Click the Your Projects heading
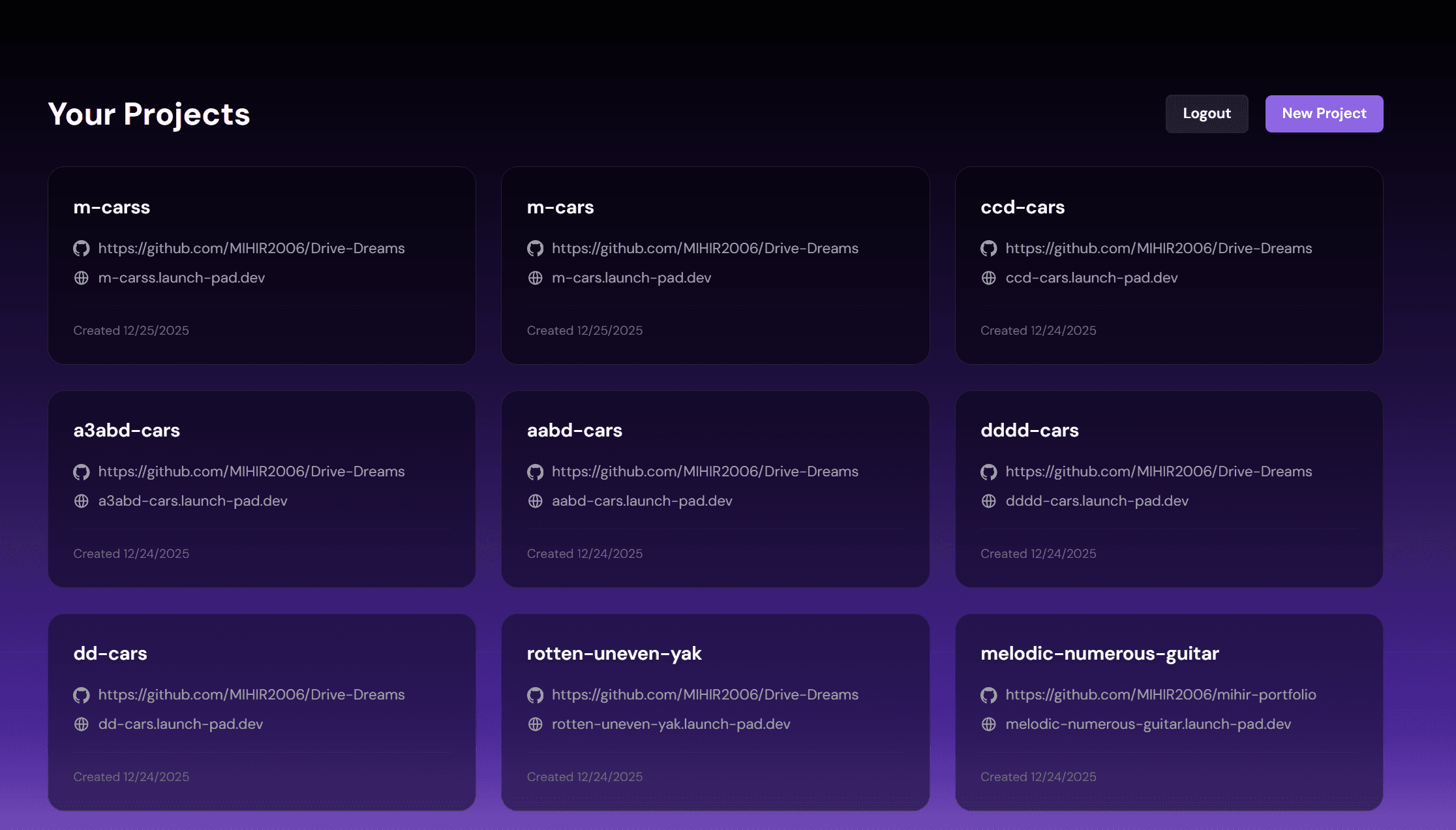This screenshot has height=830, width=1456. click(149, 114)
